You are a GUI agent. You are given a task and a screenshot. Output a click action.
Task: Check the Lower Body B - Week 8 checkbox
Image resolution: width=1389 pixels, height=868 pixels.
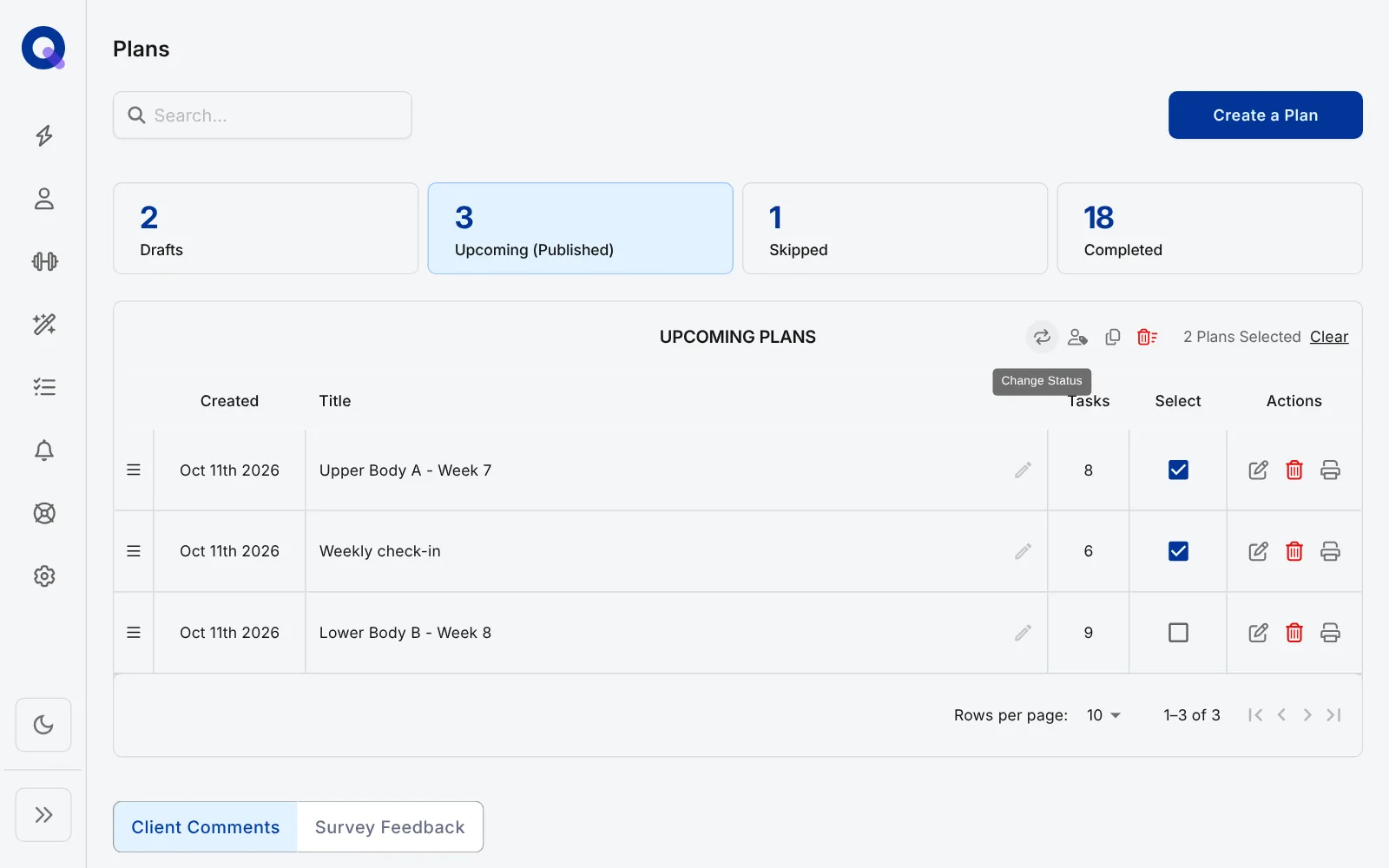click(x=1178, y=633)
